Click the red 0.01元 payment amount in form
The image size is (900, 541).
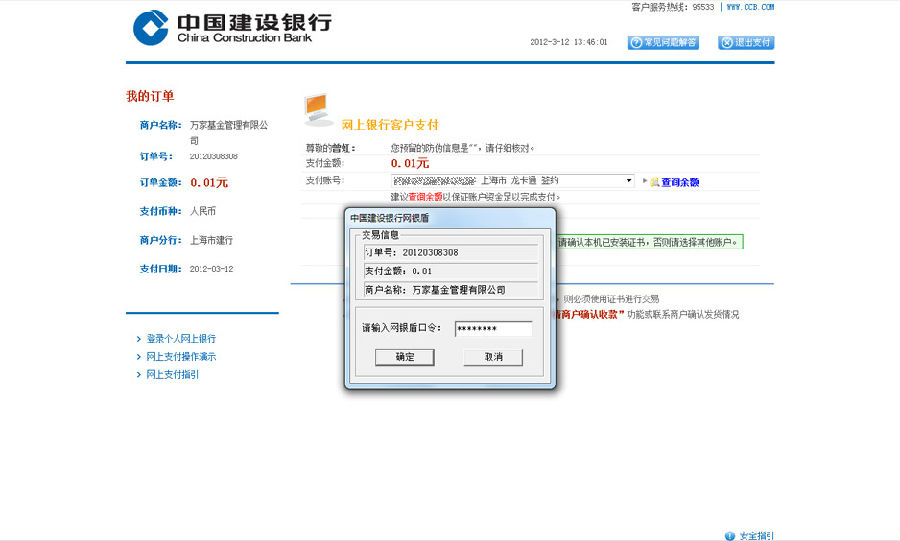coord(410,164)
